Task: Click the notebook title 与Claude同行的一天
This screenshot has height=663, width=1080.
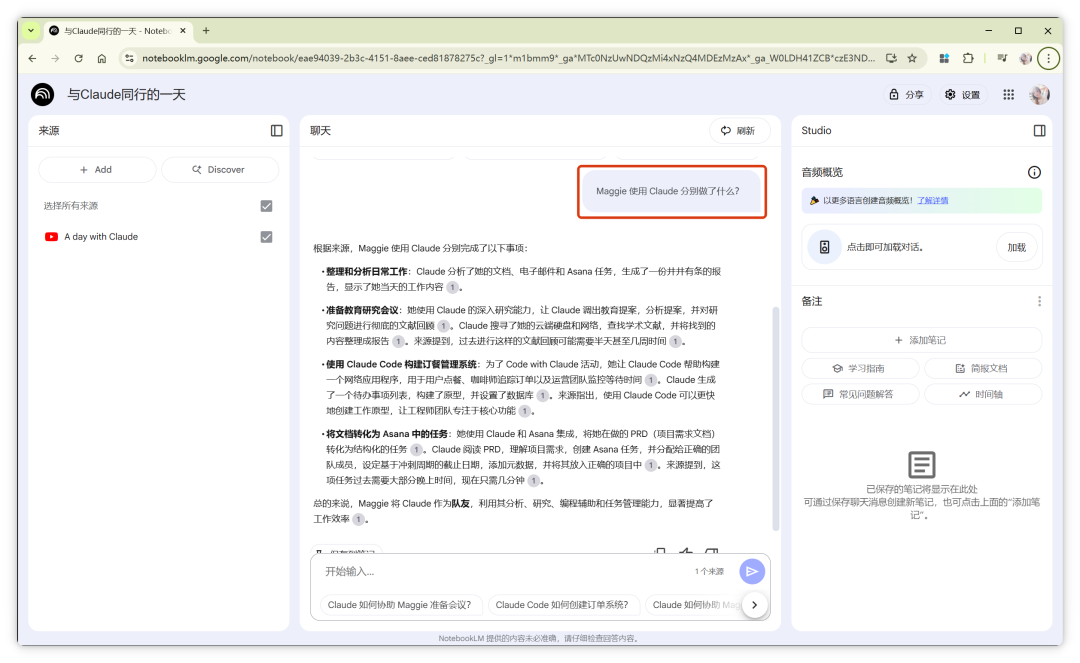Action: (127, 94)
